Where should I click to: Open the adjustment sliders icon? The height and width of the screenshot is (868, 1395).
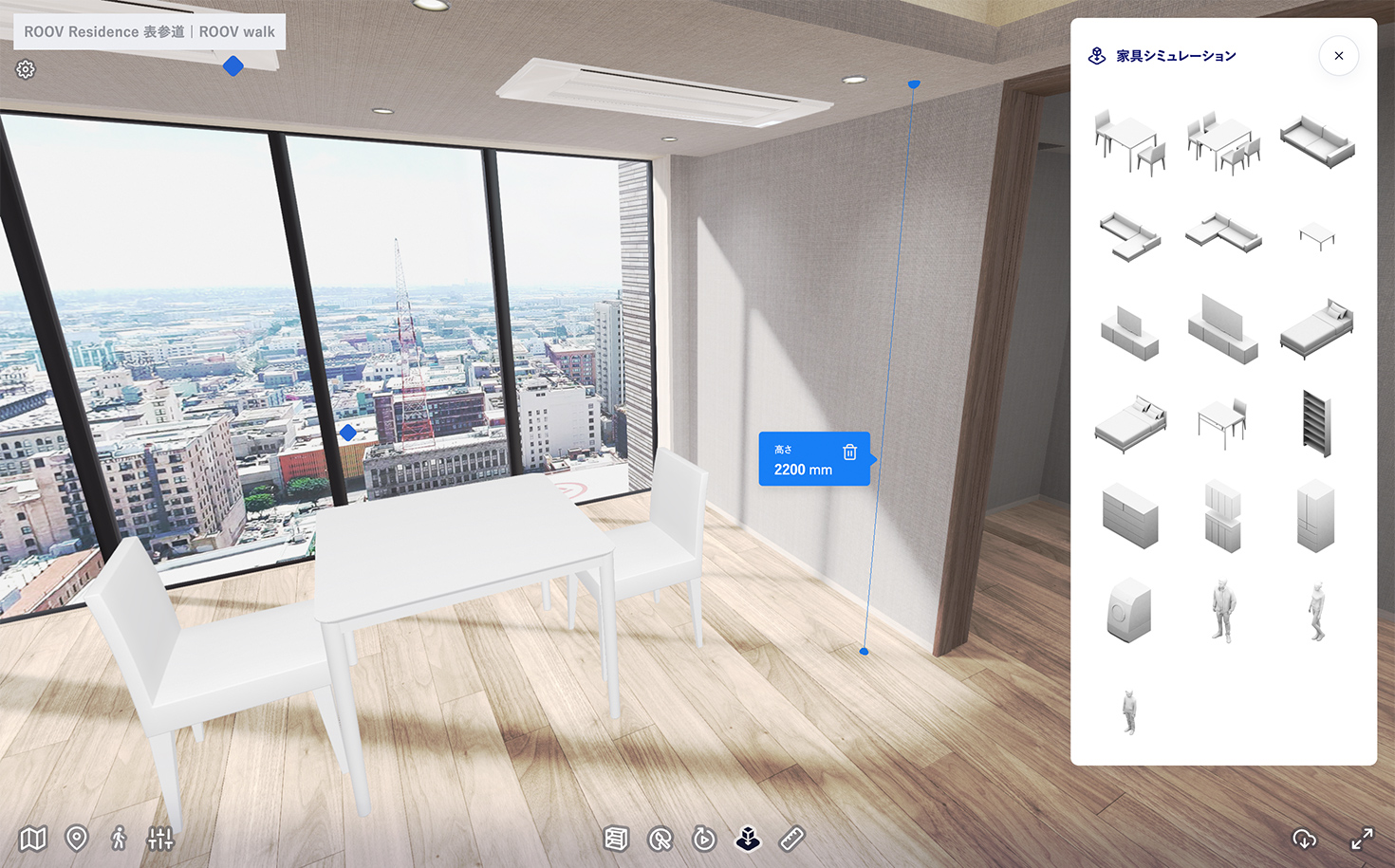(x=160, y=839)
